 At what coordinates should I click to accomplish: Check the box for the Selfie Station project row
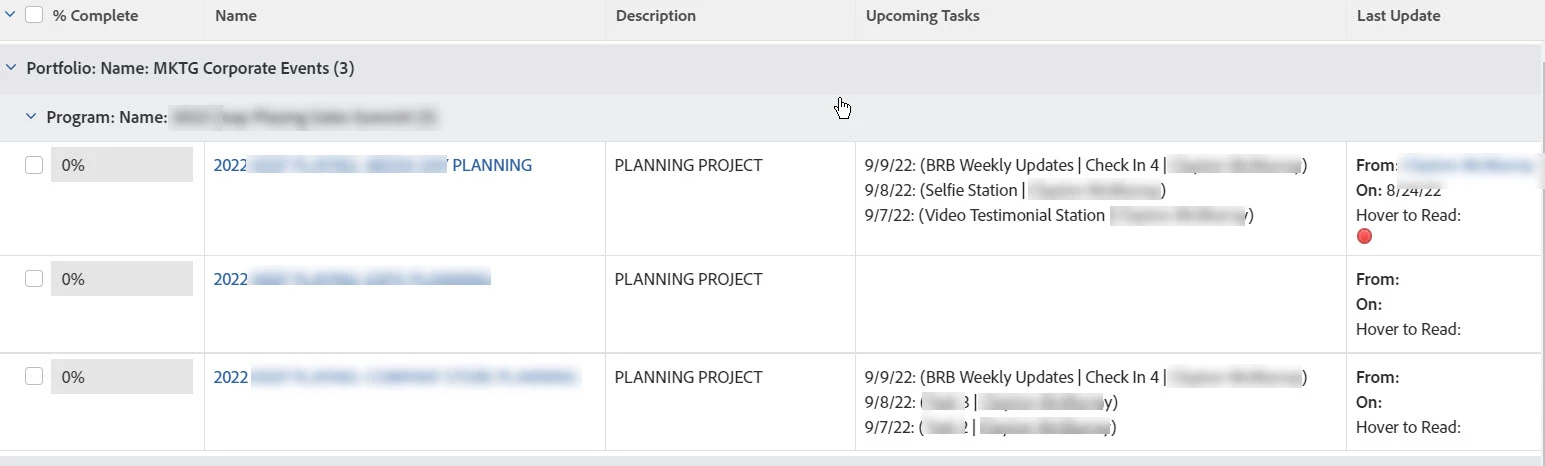(34, 166)
